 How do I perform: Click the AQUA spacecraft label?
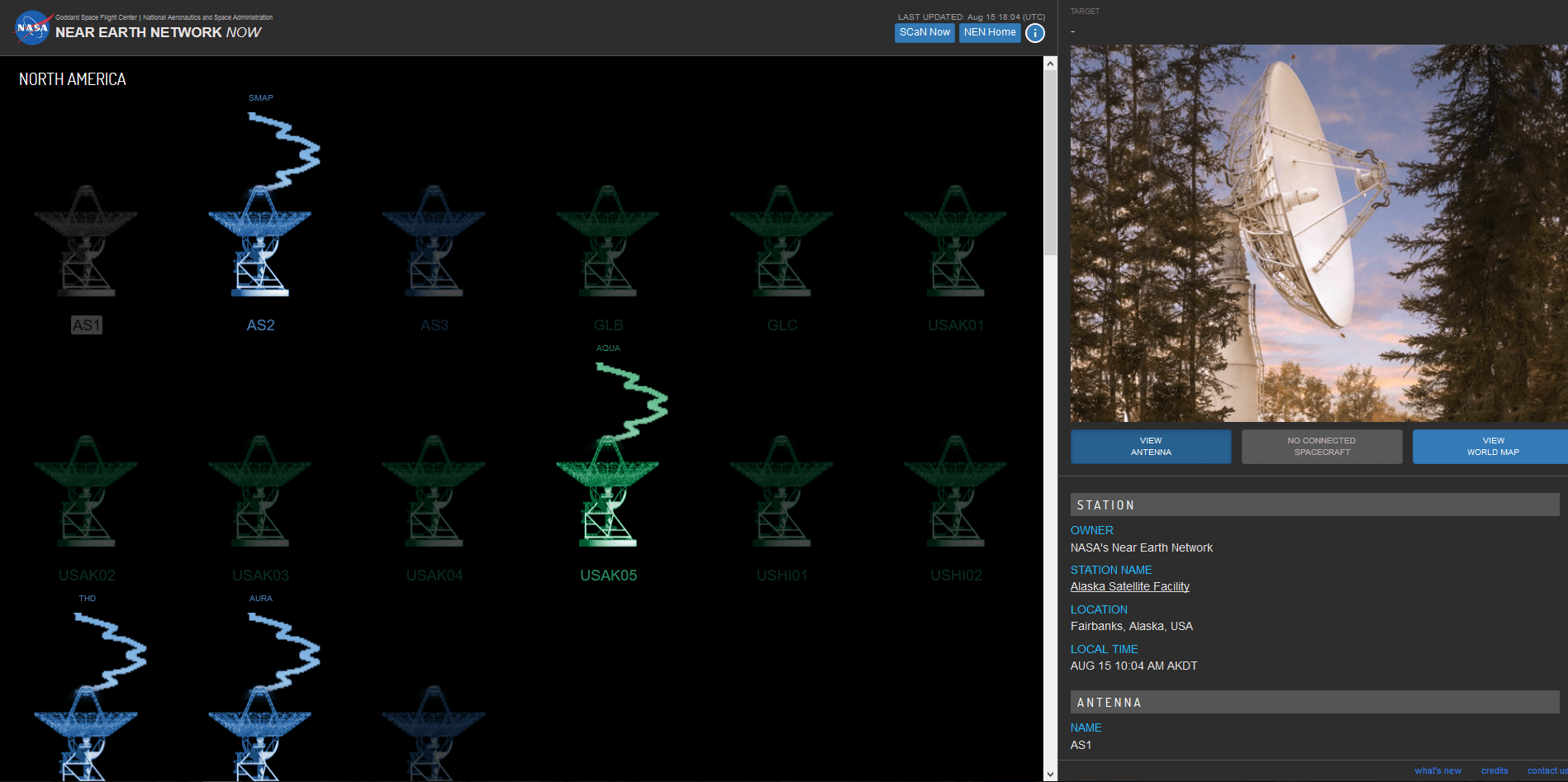point(608,348)
